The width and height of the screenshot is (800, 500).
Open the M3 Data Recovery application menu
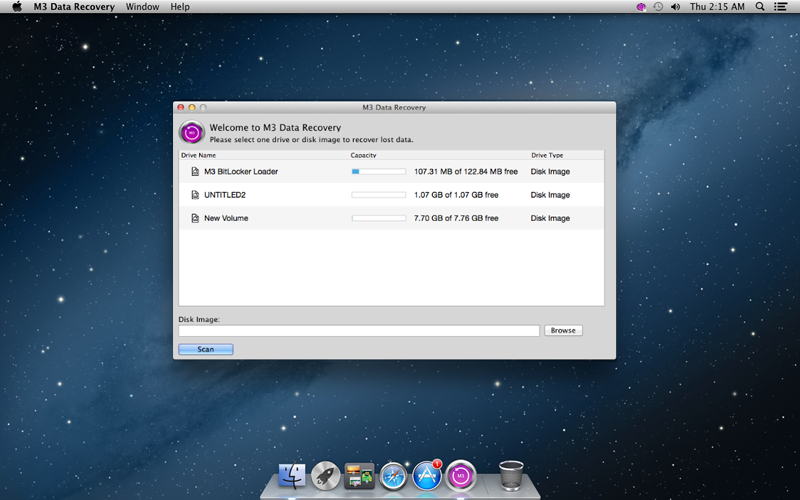click(74, 7)
